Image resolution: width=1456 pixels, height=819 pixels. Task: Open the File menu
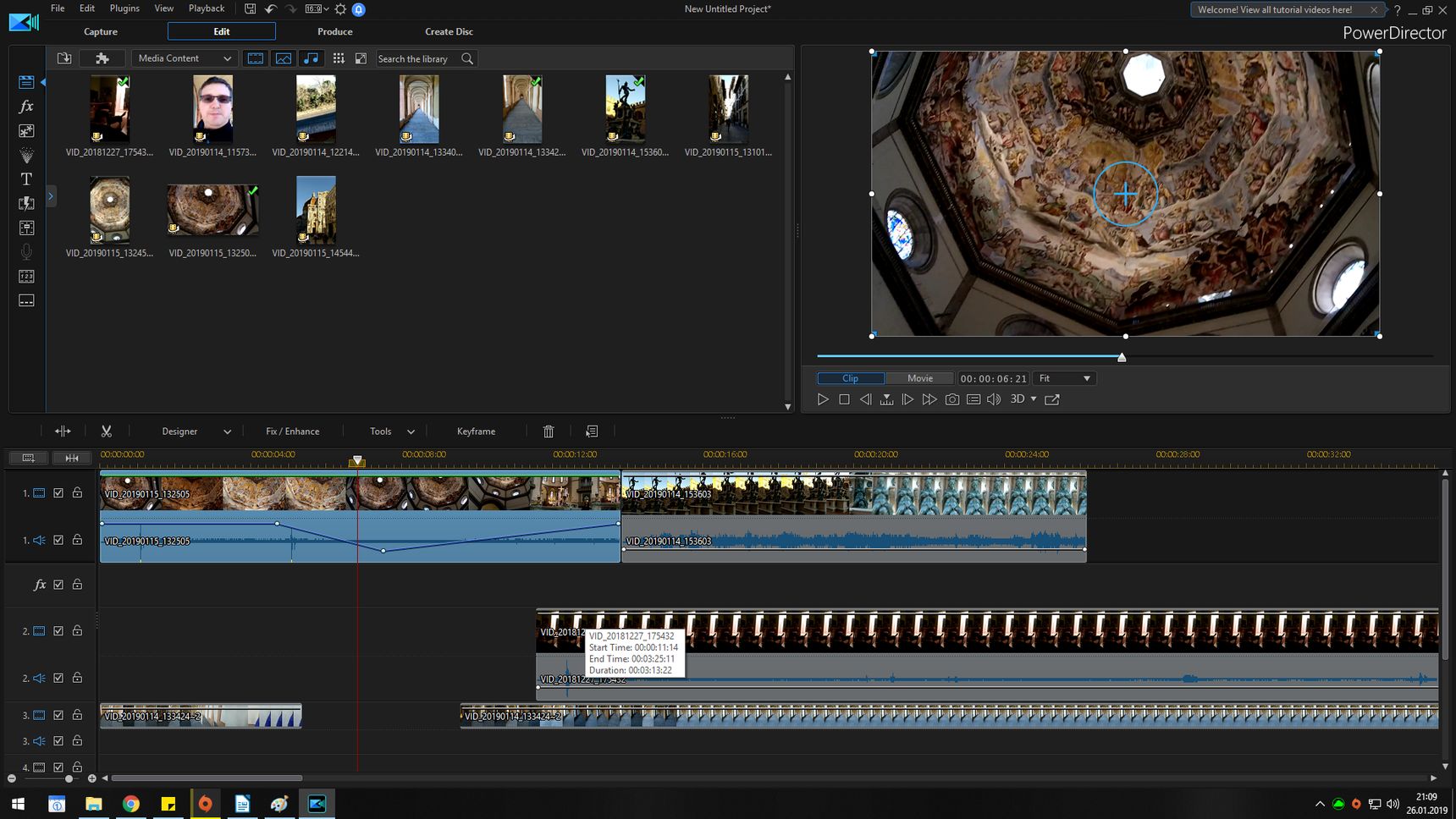pyautogui.click(x=58, y=8)
